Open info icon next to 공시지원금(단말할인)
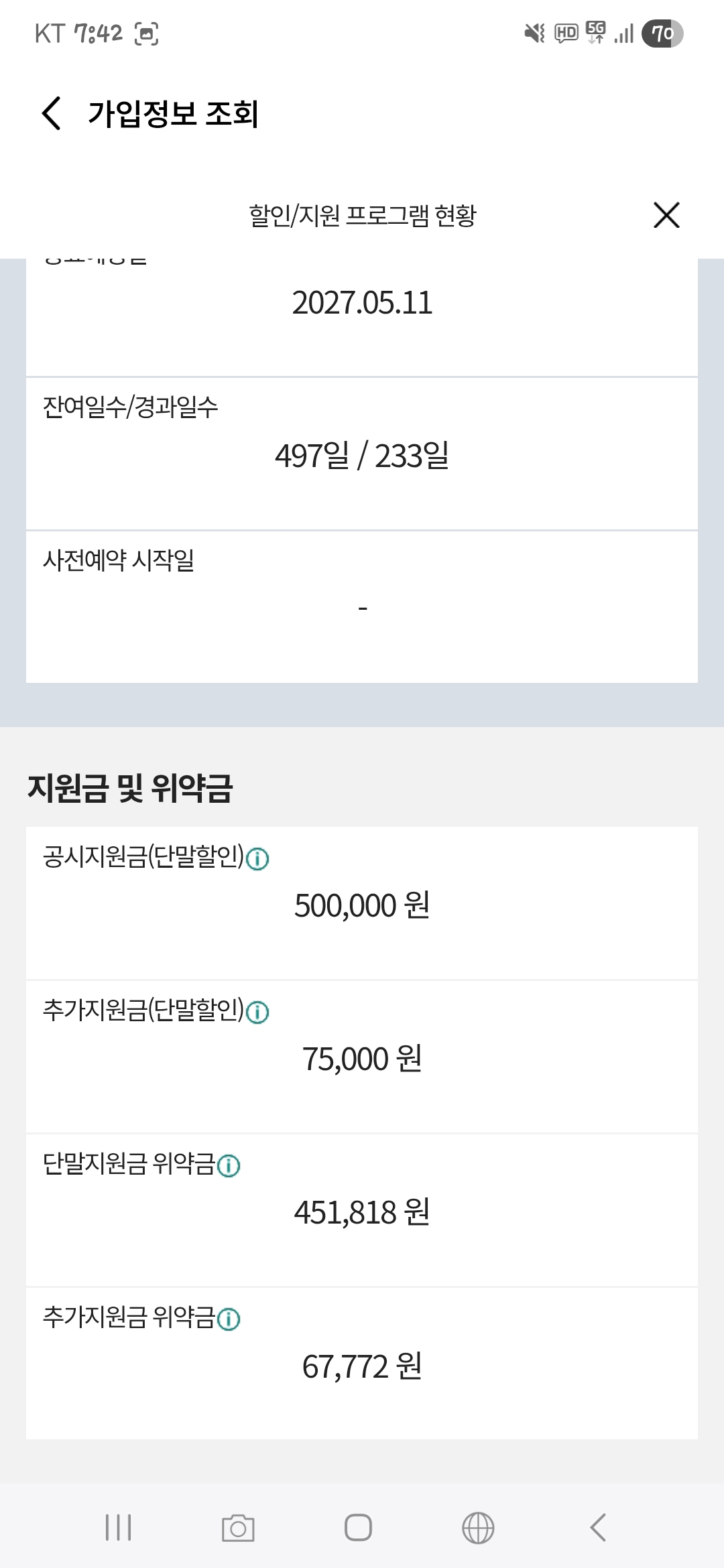Screen dimensions: 724x1568 click(x=257, y=858)
